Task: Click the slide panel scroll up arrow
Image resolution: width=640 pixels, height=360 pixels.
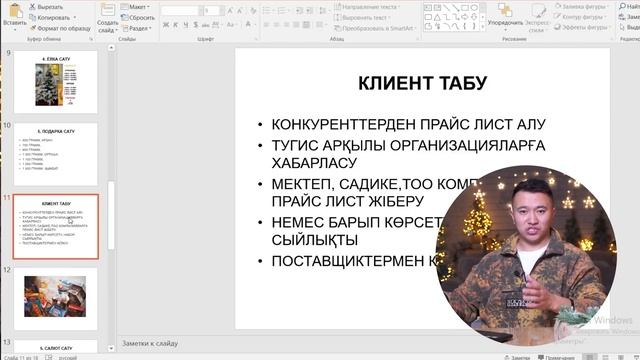Action: [x=111, y=48]
